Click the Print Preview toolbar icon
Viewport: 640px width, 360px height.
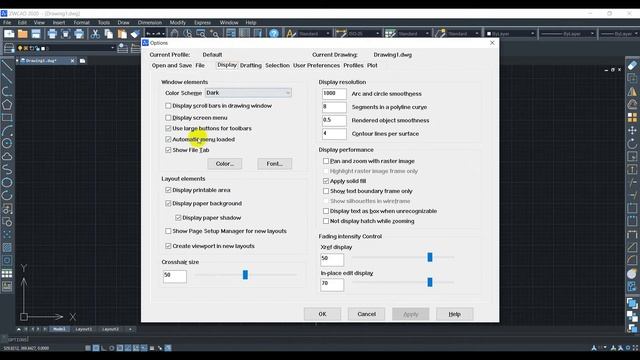pos(65,34)
